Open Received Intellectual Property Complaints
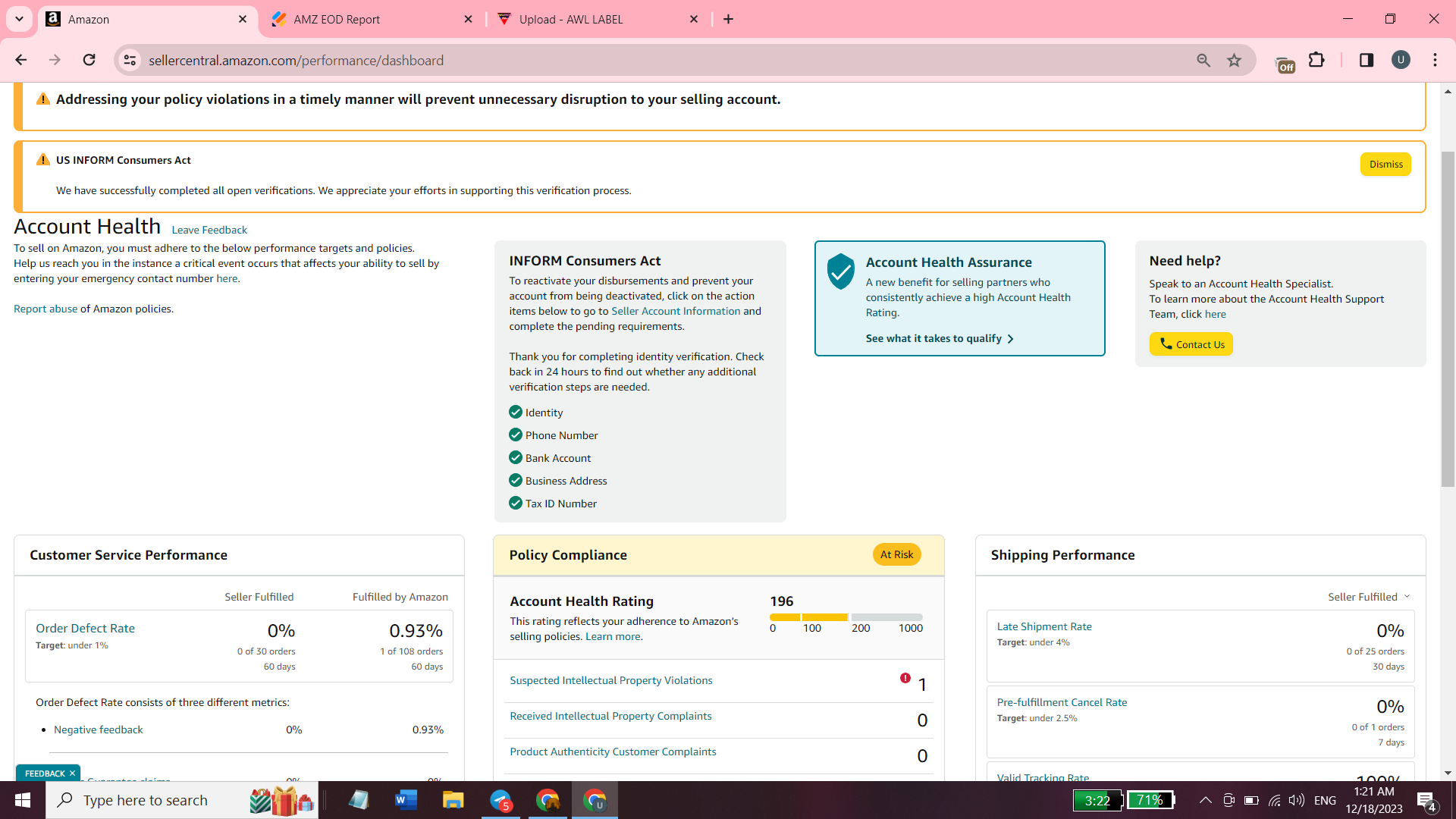The image size is (1456, 819). (610, 716)
